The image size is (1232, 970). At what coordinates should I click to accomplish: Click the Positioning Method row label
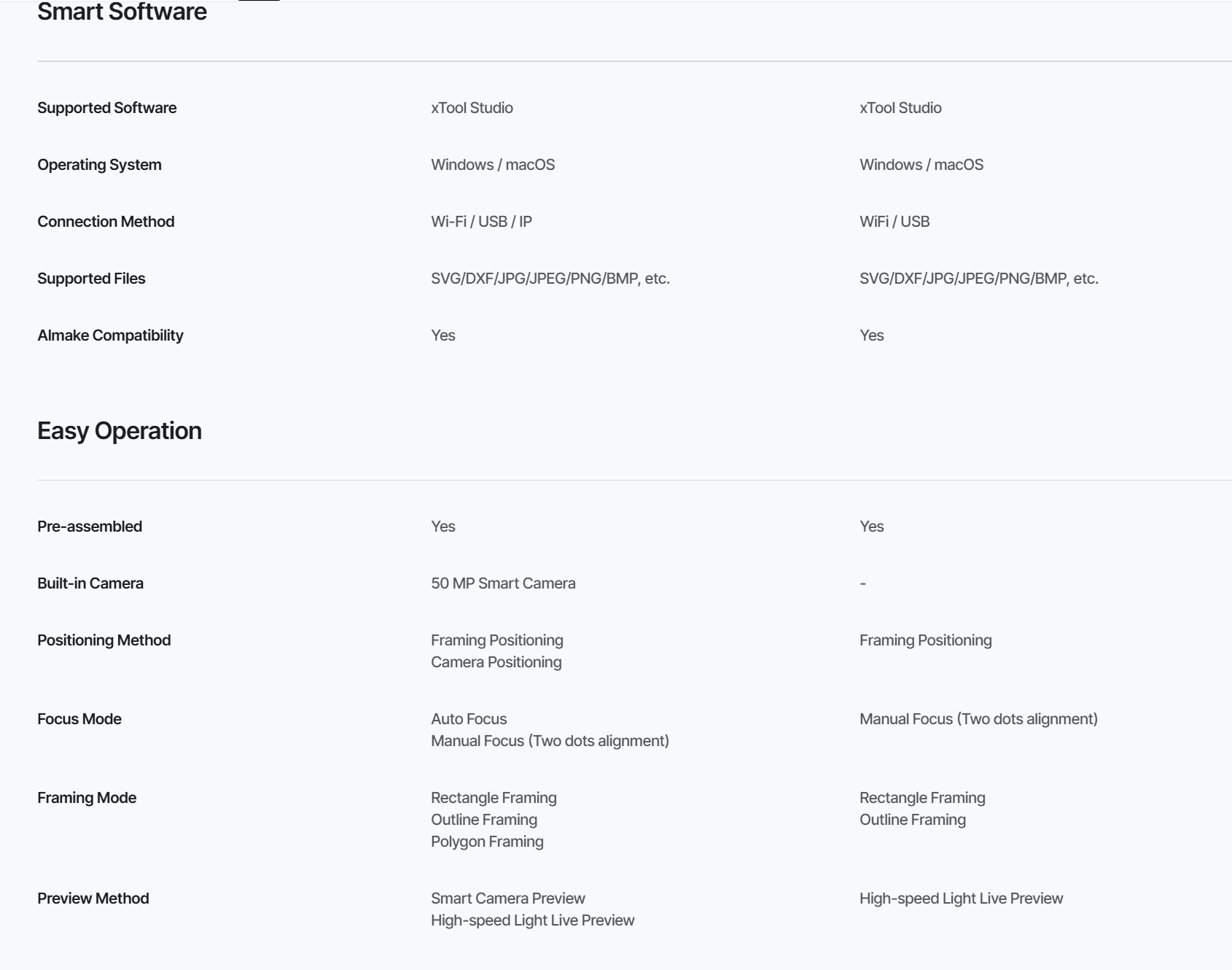click(104, 640)
